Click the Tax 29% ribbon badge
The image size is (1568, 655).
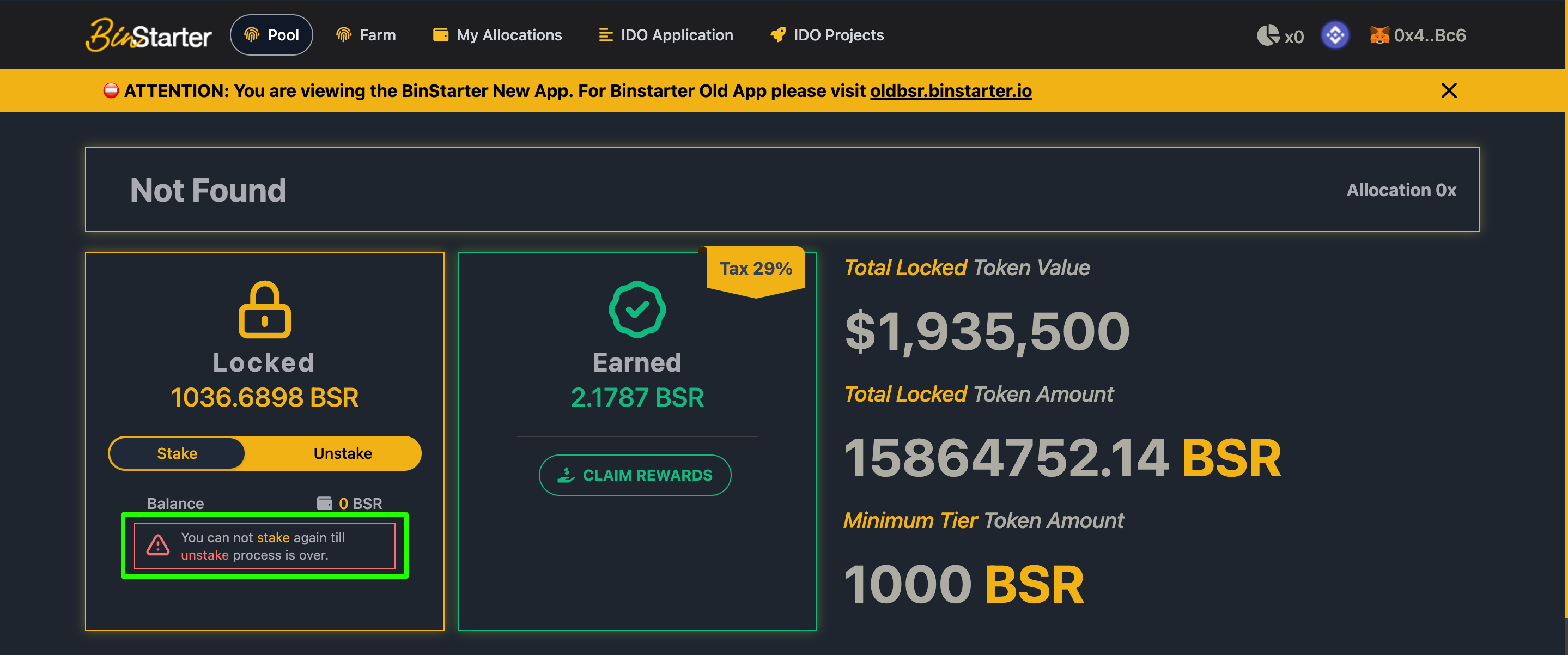coord(755,269)
